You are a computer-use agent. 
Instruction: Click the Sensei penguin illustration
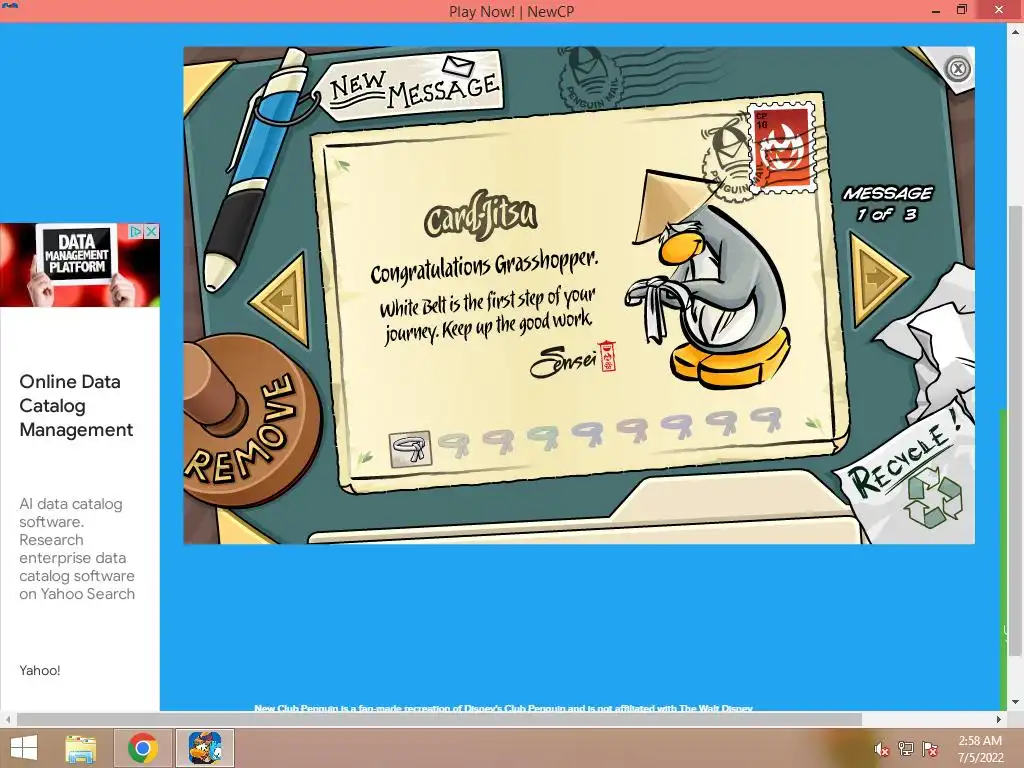coord(710,281)
